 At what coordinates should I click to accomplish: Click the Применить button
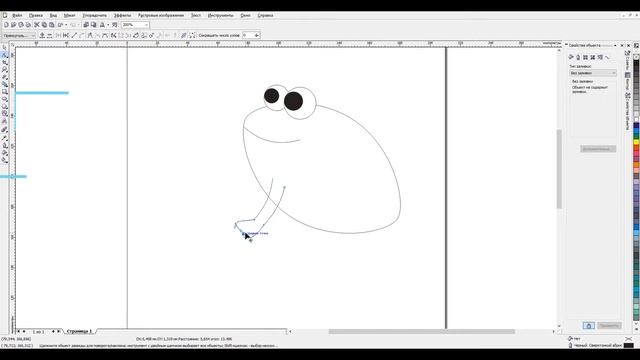(609, 325)
